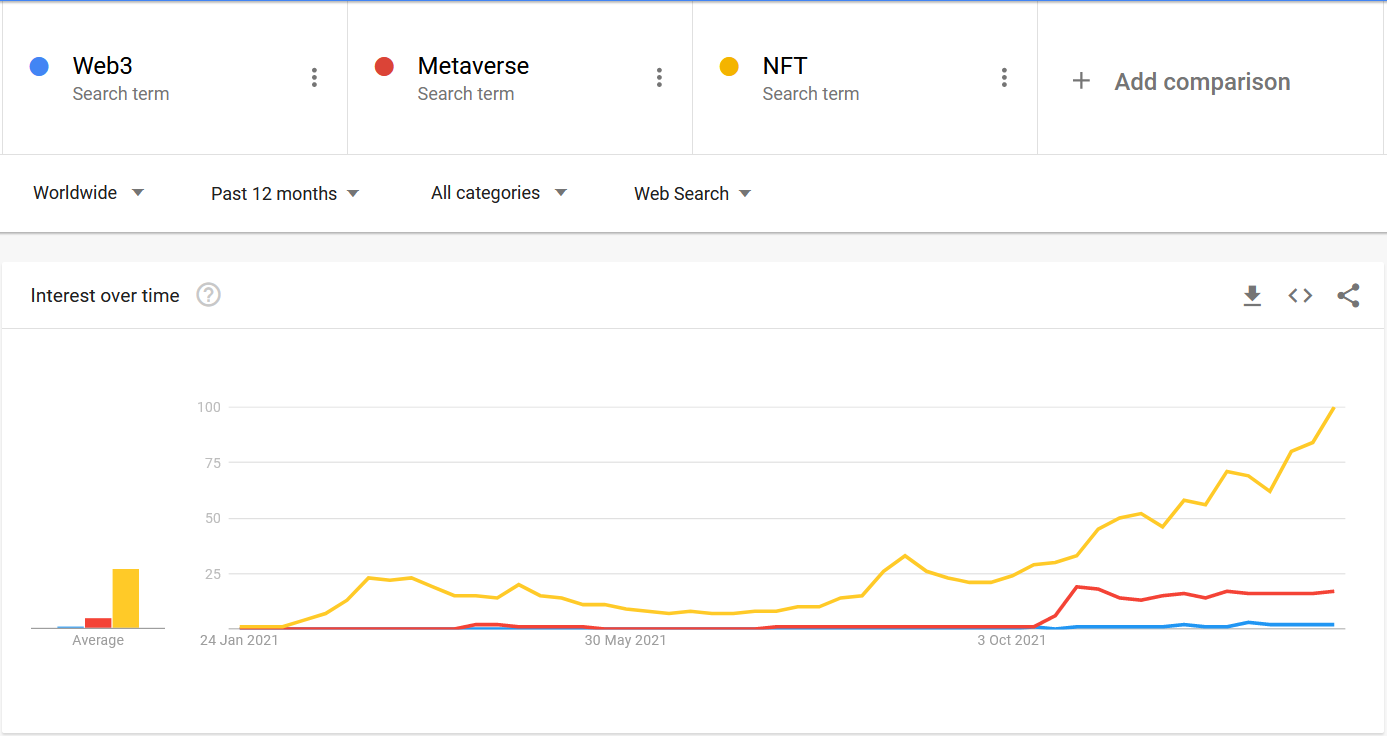Click the NFT line peak at 100
Viewport: 1387px width, 736px height.
[1333, 408]
